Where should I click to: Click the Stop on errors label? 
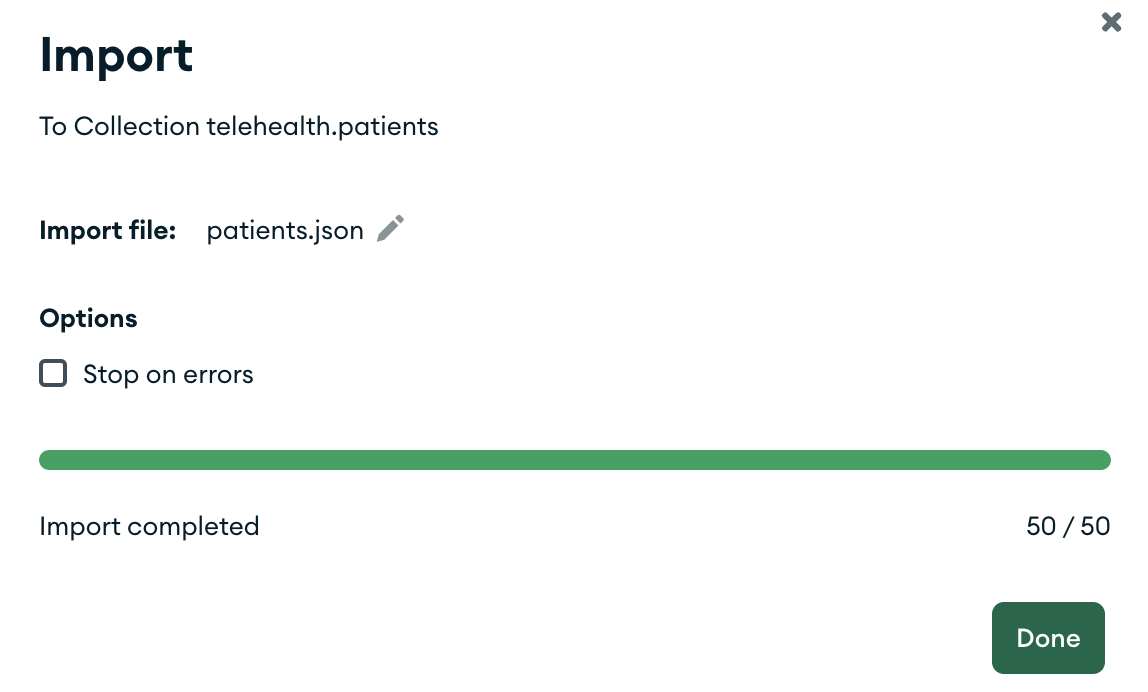point(168,373)
